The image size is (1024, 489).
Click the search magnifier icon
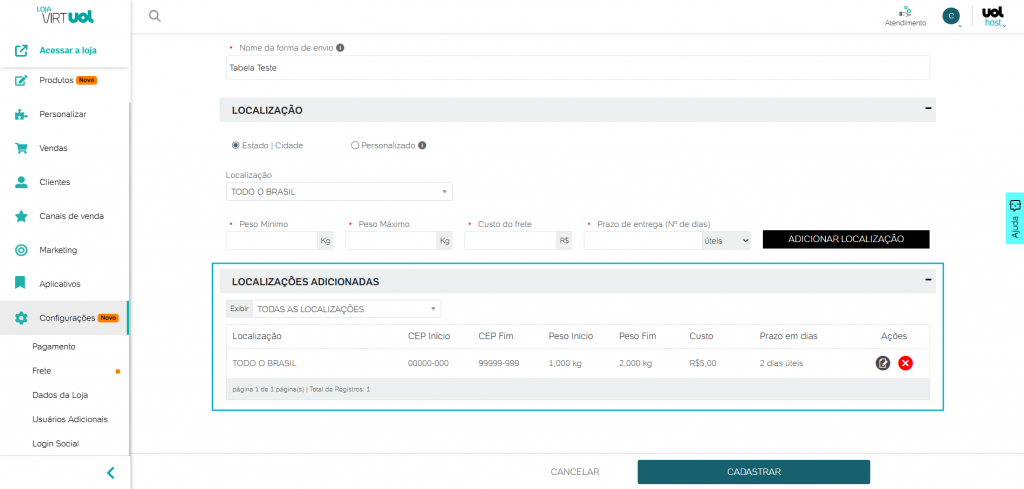point(154,16)
